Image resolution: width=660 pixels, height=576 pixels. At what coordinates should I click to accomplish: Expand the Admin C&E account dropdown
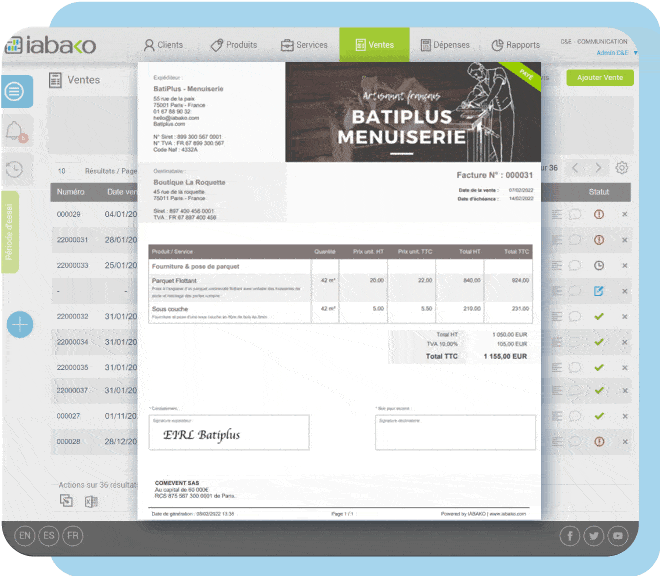click(617, 53)
